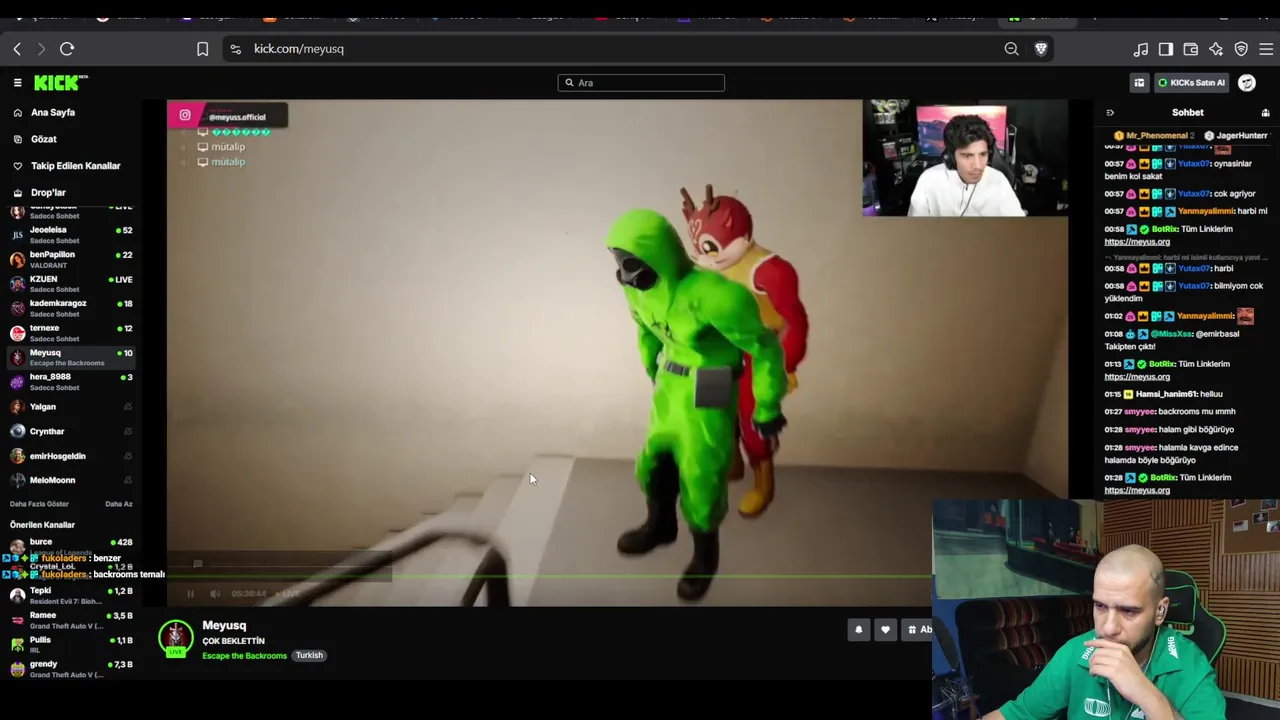Open the browser zoom magnifier icon

tap(1011, 49)
